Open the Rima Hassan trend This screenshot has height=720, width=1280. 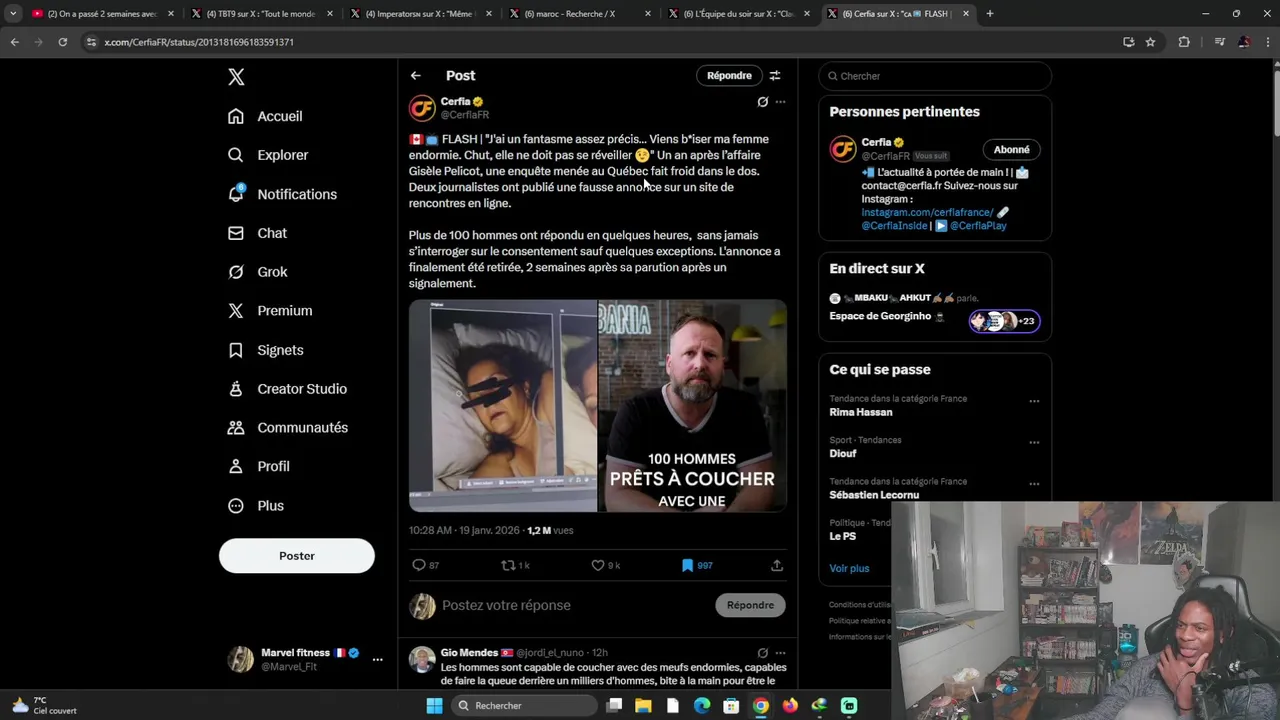(861, 412)
